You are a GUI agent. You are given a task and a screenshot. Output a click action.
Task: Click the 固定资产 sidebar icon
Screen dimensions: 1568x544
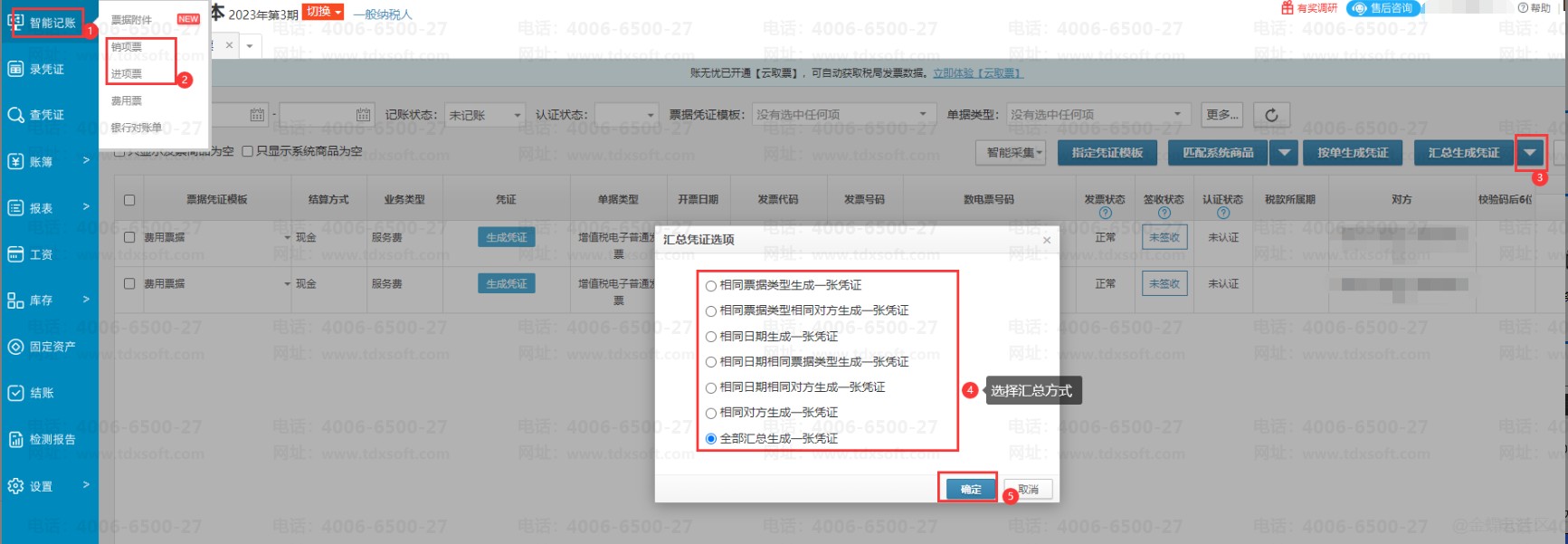[x=15, y=347]
